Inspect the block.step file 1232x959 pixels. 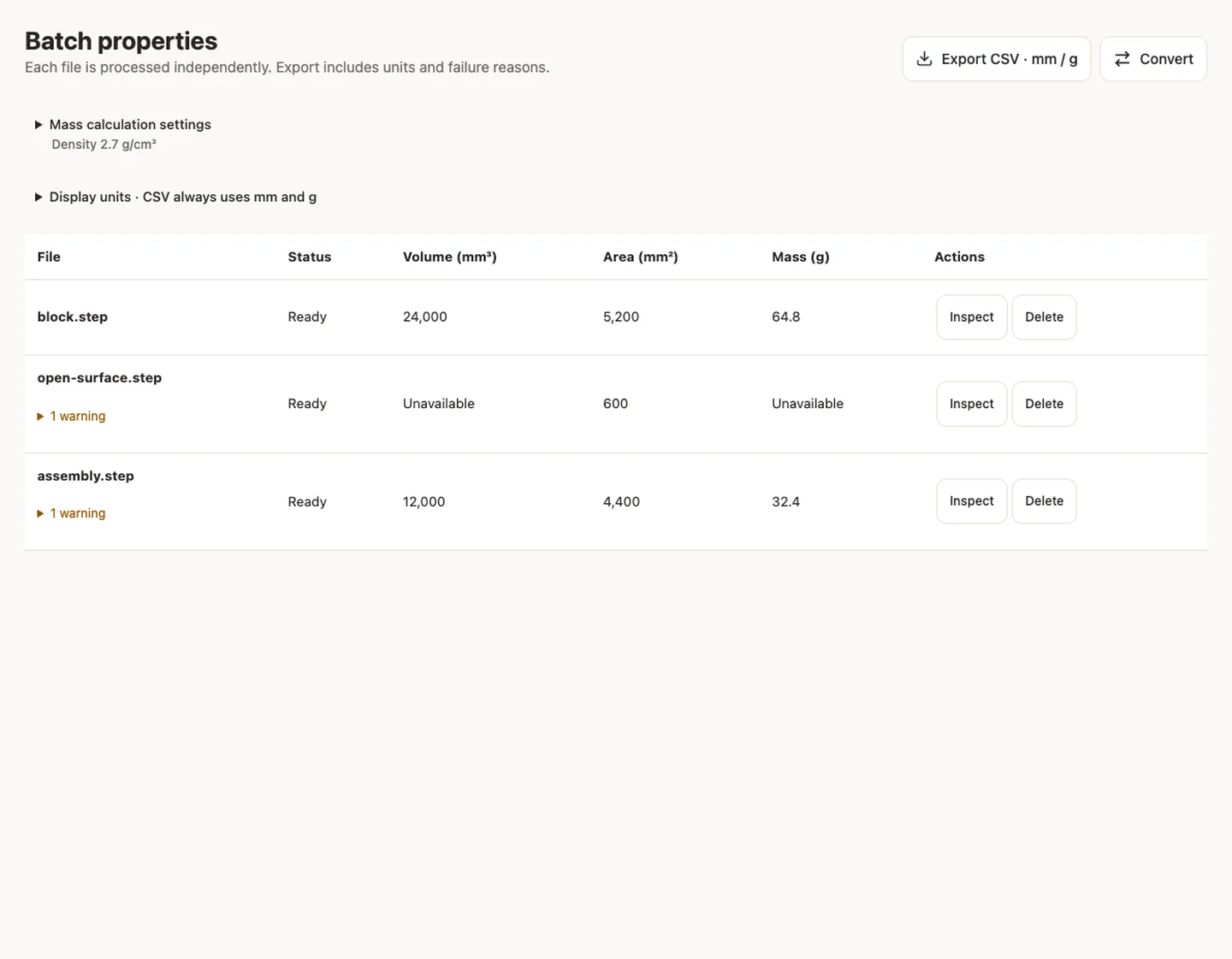click(971, 317)
